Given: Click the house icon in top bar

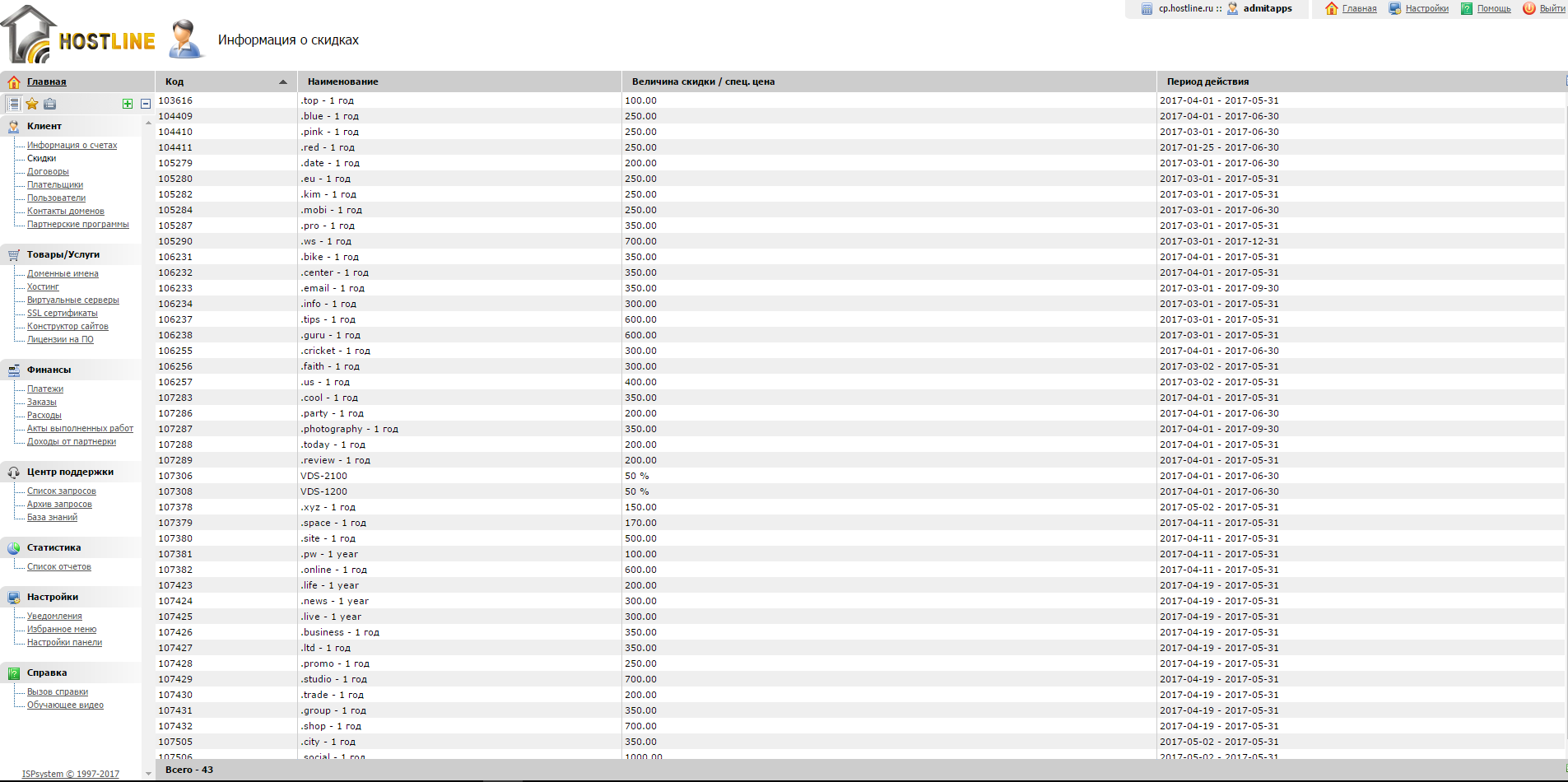Looking at the screenshot, I should pyautogui.click(x=1331, y=8).
